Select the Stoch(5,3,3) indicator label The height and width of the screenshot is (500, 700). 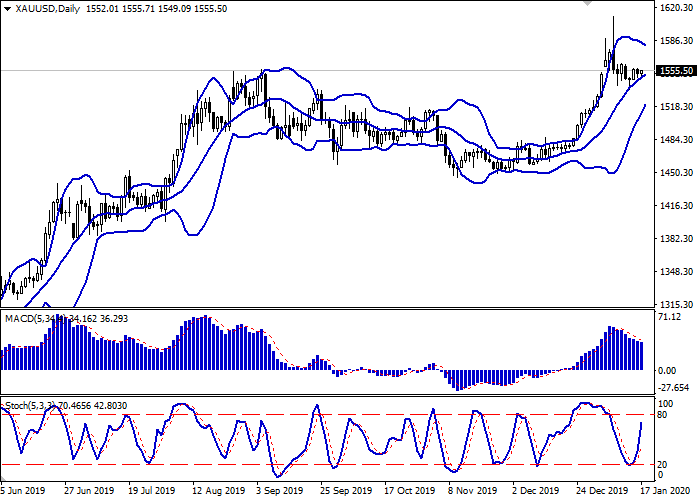(x=28, y=406)
